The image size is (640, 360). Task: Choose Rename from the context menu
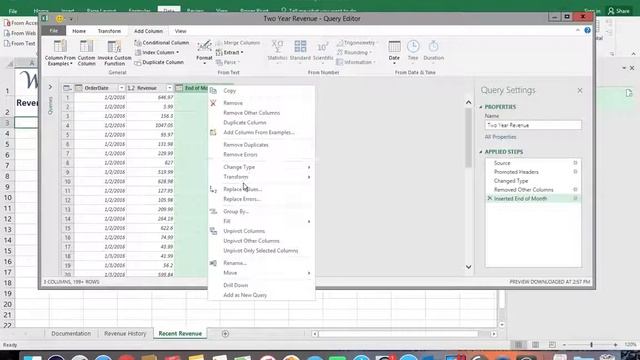tap(235, 263)
